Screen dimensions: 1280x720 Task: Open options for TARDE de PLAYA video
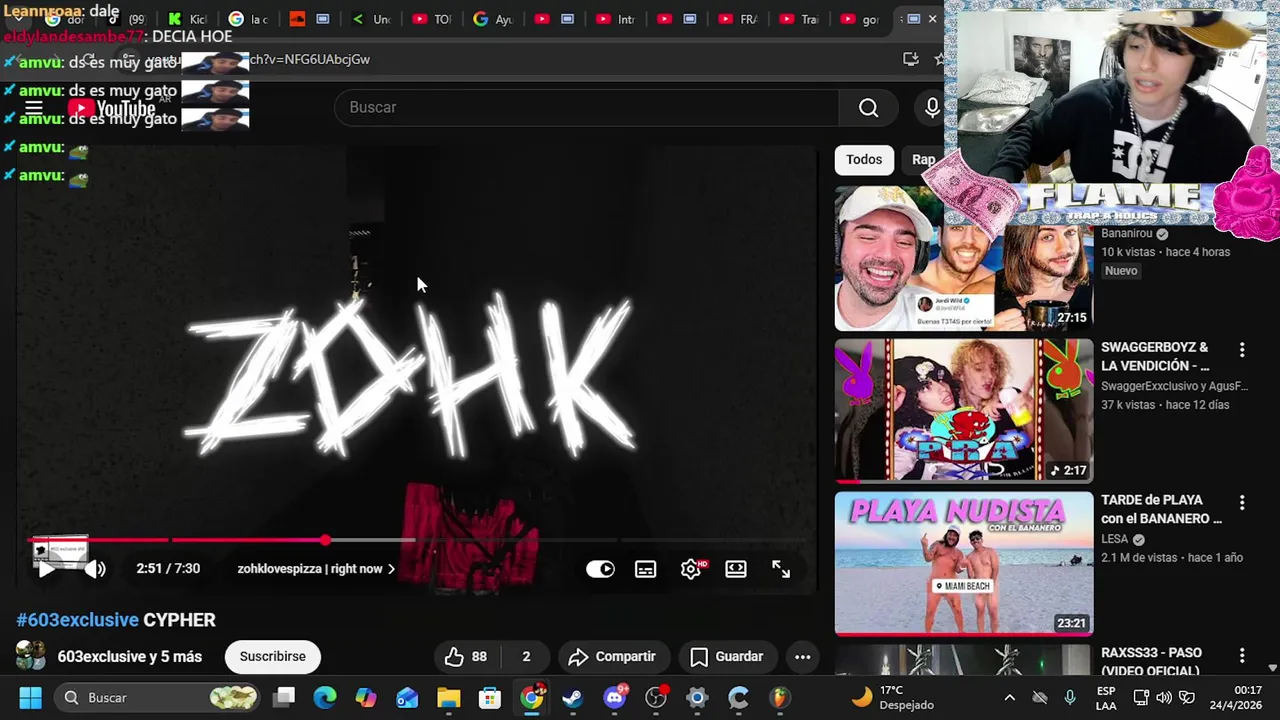point(1242,503)
